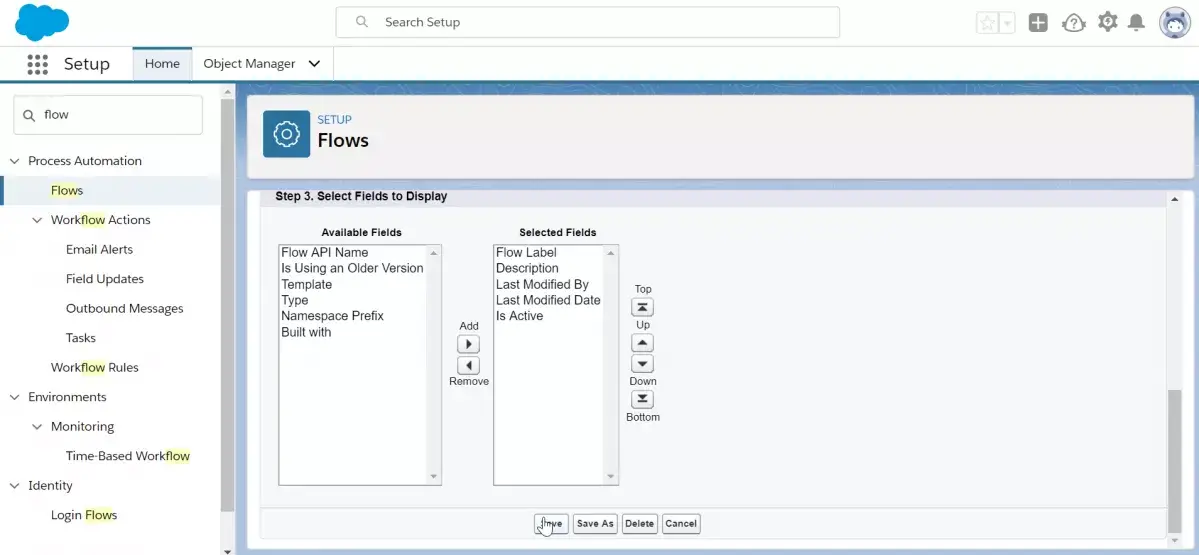Open Outbound Messages in the sidebar

tap(125, 308)
